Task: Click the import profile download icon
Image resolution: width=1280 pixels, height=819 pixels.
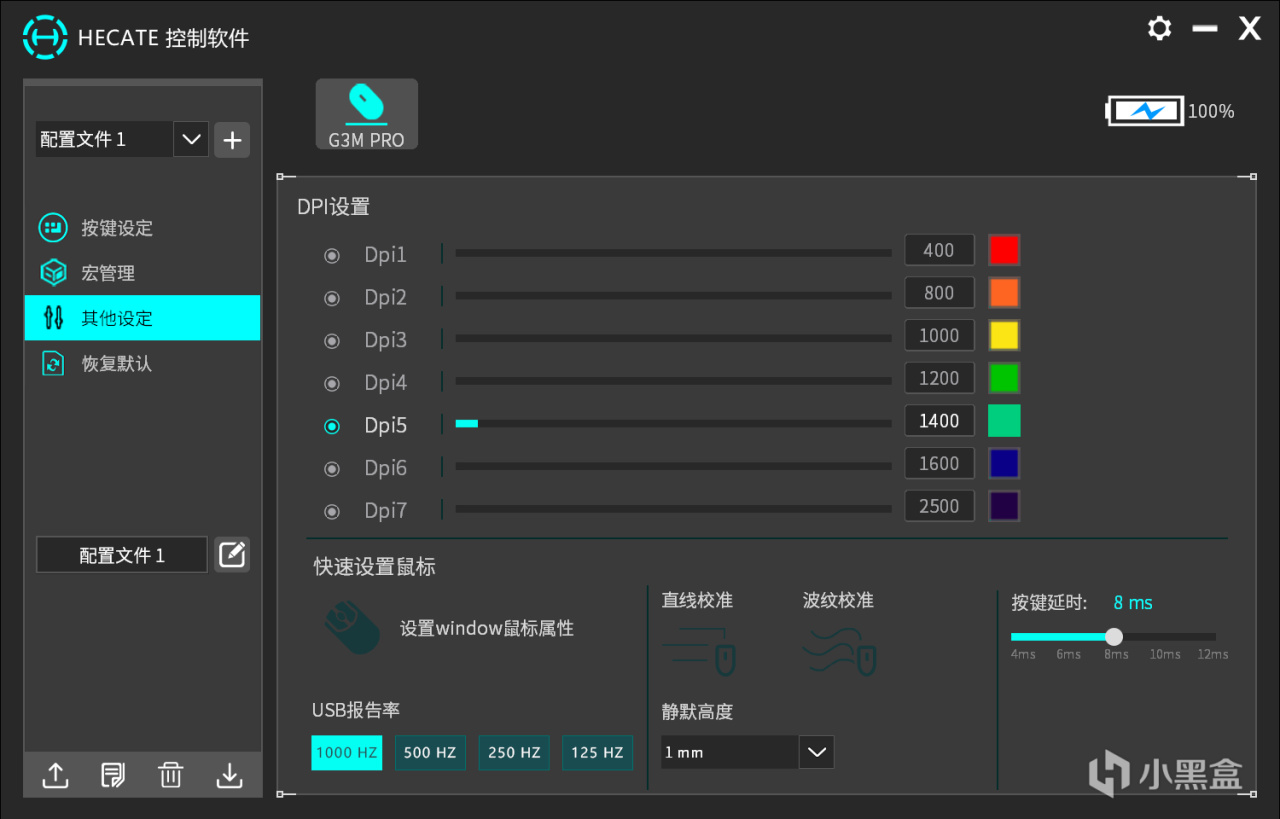Action: [230, 775]
